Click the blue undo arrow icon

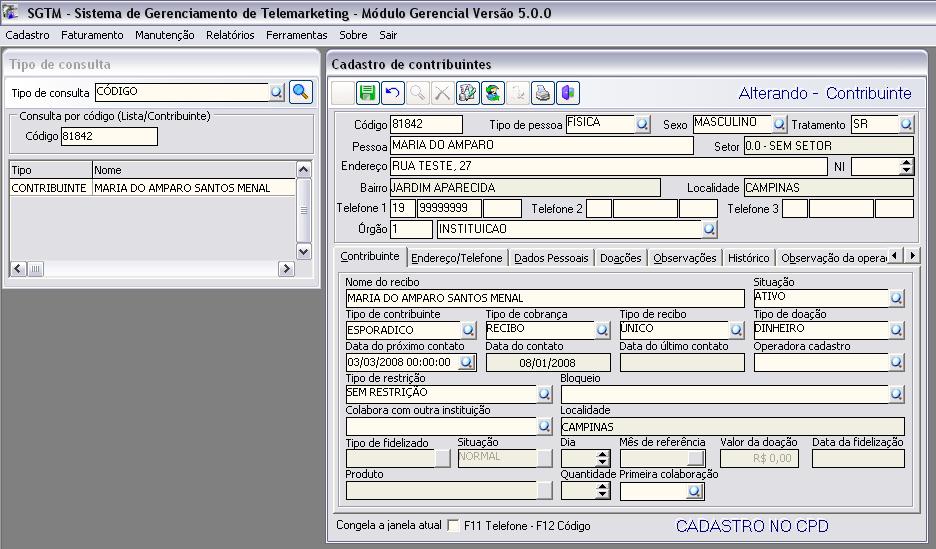click(392, 93)
